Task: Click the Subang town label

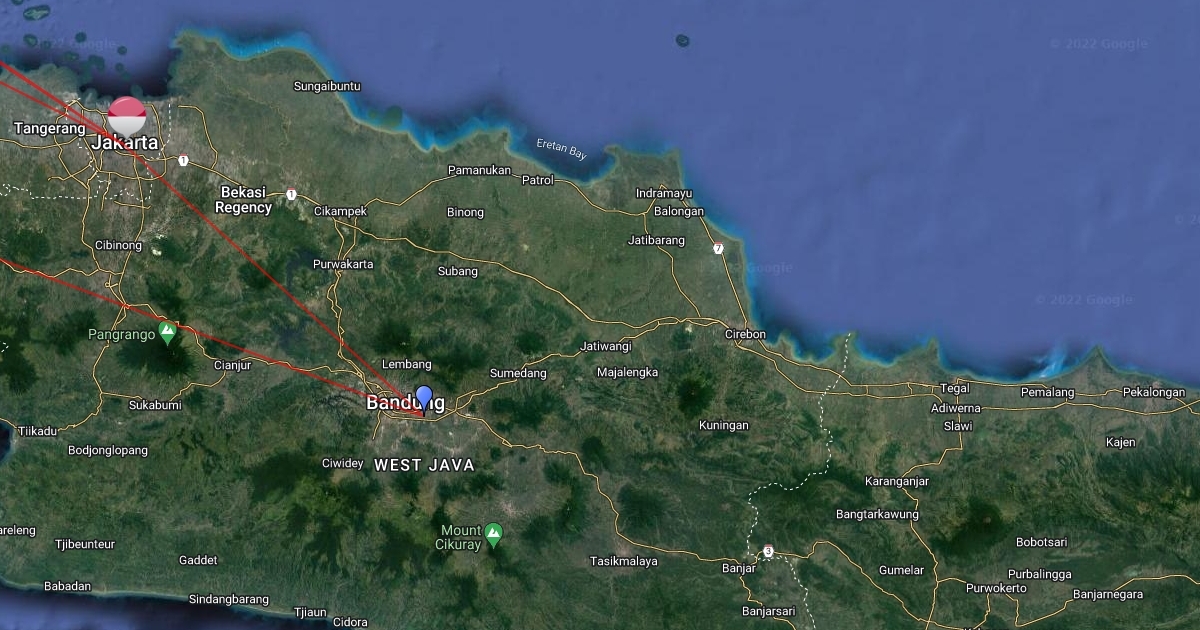Action: (x=458, y=271)
